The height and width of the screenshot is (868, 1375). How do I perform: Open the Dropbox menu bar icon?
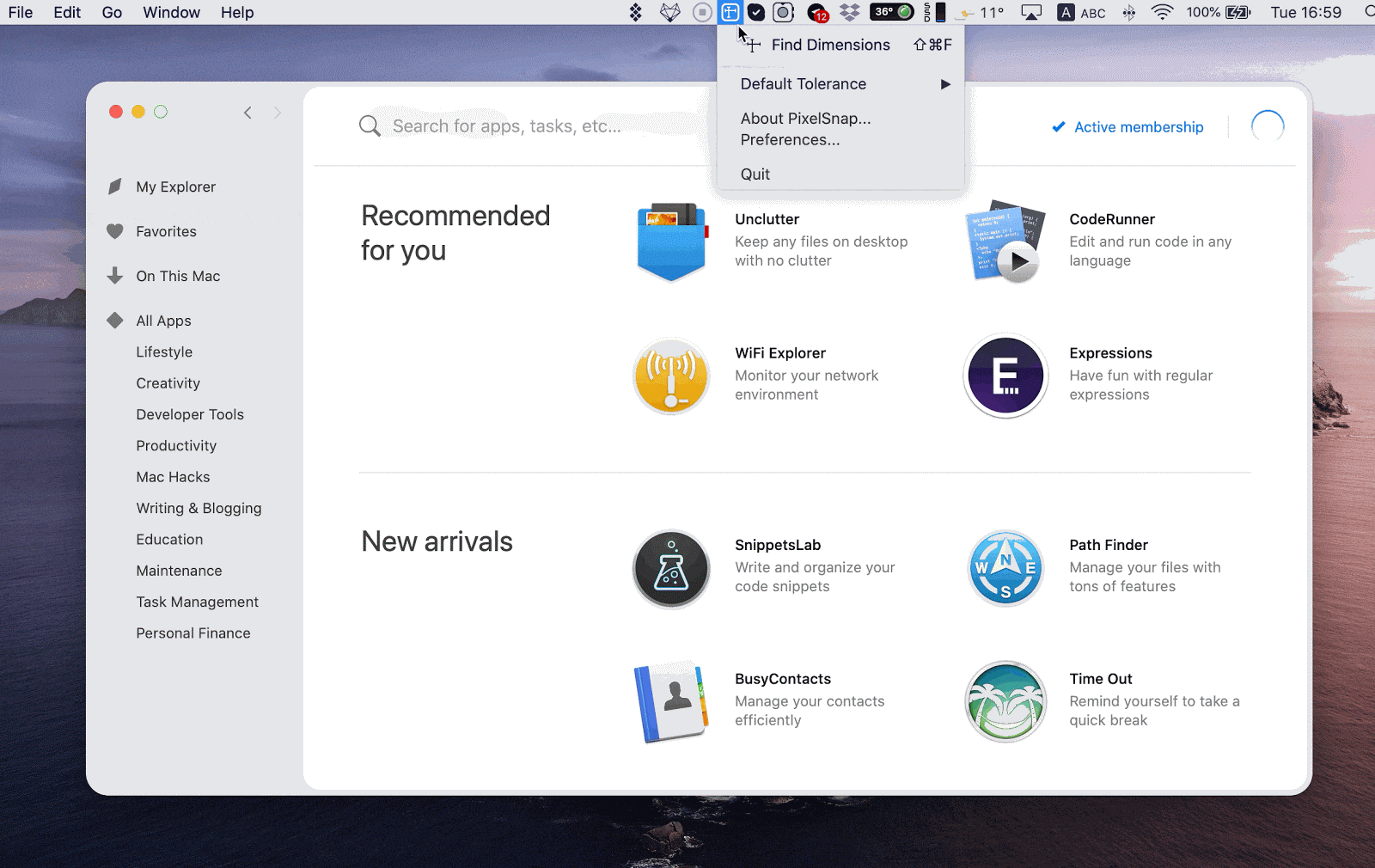849,12
